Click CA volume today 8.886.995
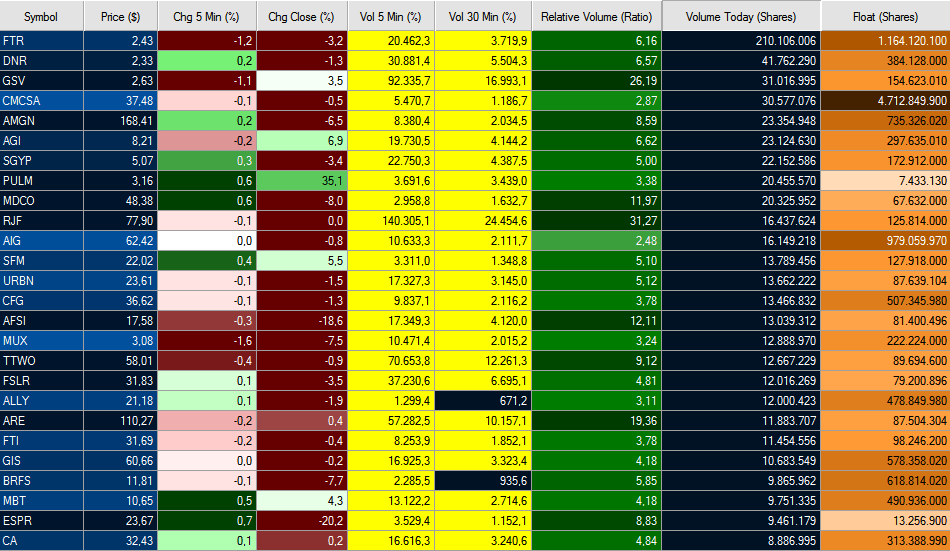The width and height of the screenshot is (950, 551). coord(742,541)
